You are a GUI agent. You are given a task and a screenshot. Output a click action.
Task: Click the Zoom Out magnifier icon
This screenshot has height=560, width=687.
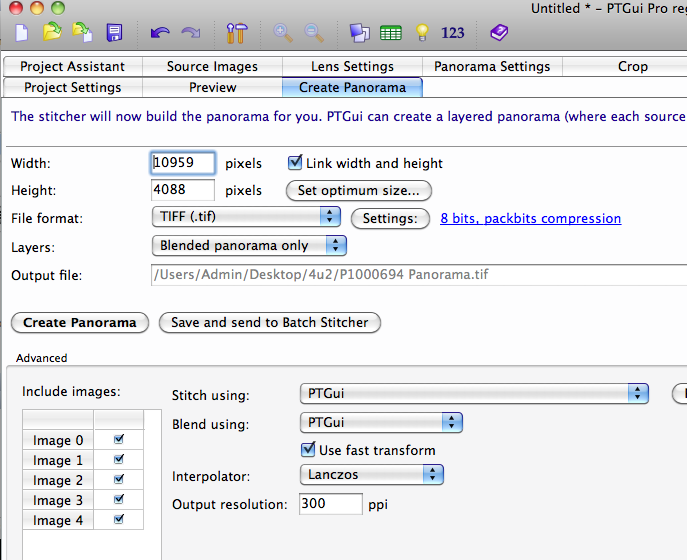click(x=314, y=33)
